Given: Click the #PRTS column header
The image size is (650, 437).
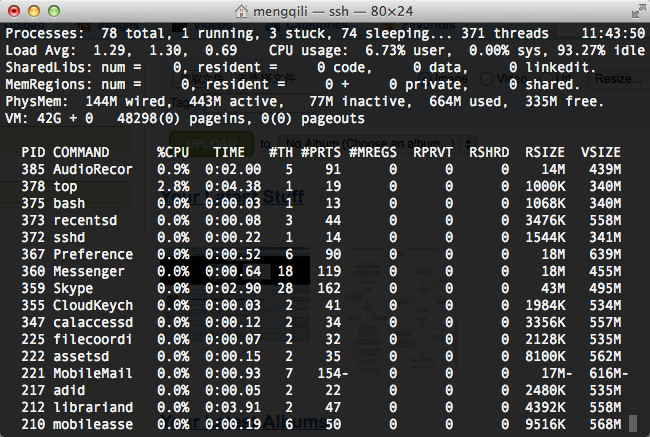Looking at the screenshot, I should point(321,152).
